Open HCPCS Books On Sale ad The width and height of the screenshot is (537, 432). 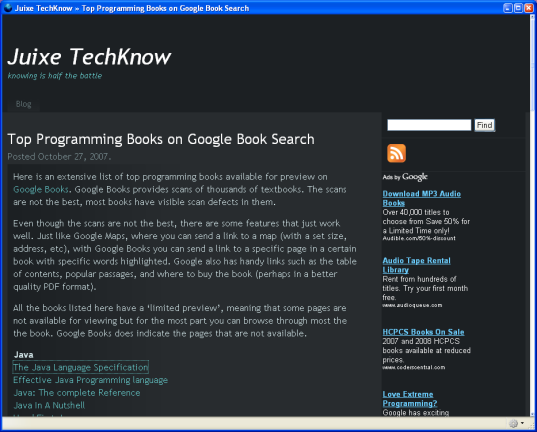pyautogui.click(x=423, y=332)
